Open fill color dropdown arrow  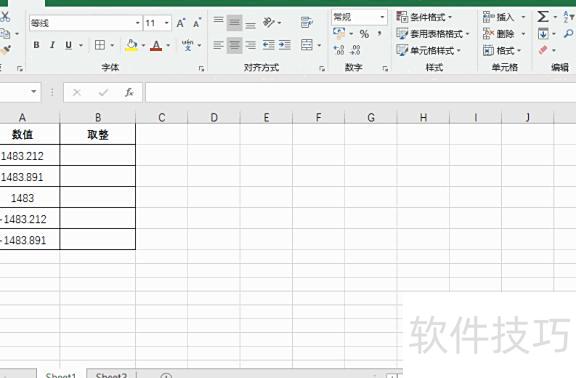pyautogui.click(x=144, y=45)
